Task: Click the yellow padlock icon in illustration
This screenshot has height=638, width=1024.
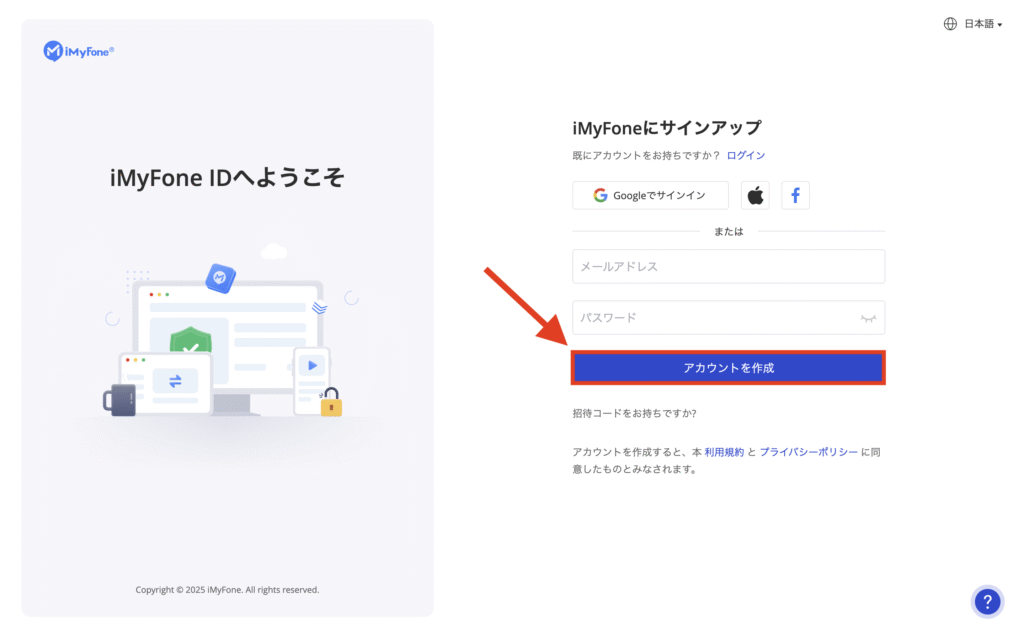Action: tap(331, 402)
